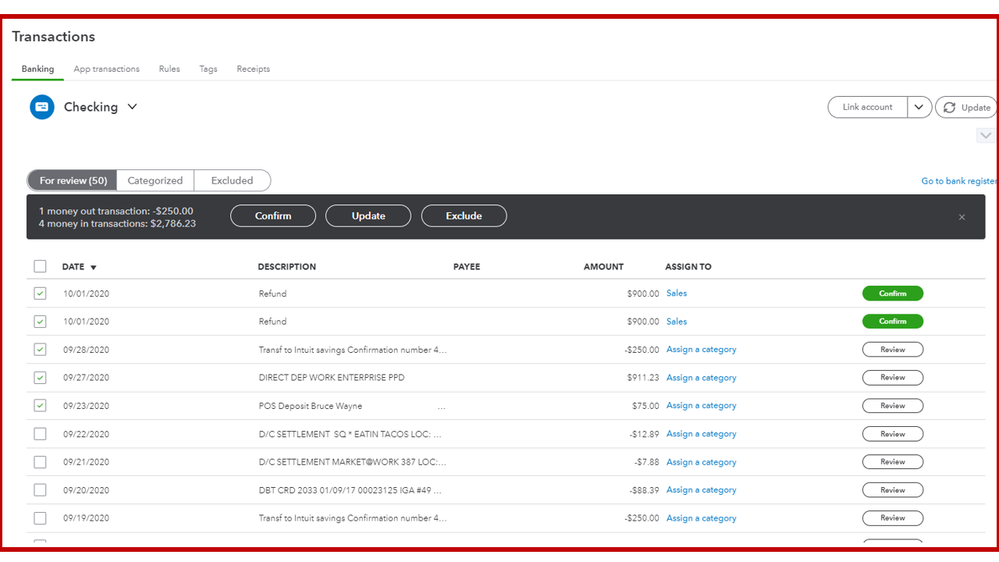Review the EATIN TACOS transaction
This screenshot has width=999, height=562.
[893, 434]
